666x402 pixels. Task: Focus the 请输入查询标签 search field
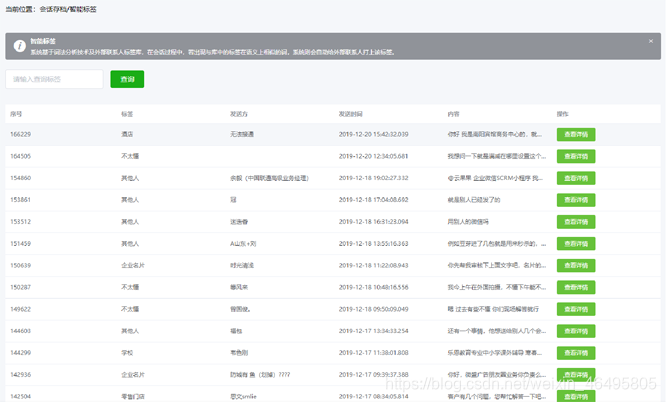54,79
